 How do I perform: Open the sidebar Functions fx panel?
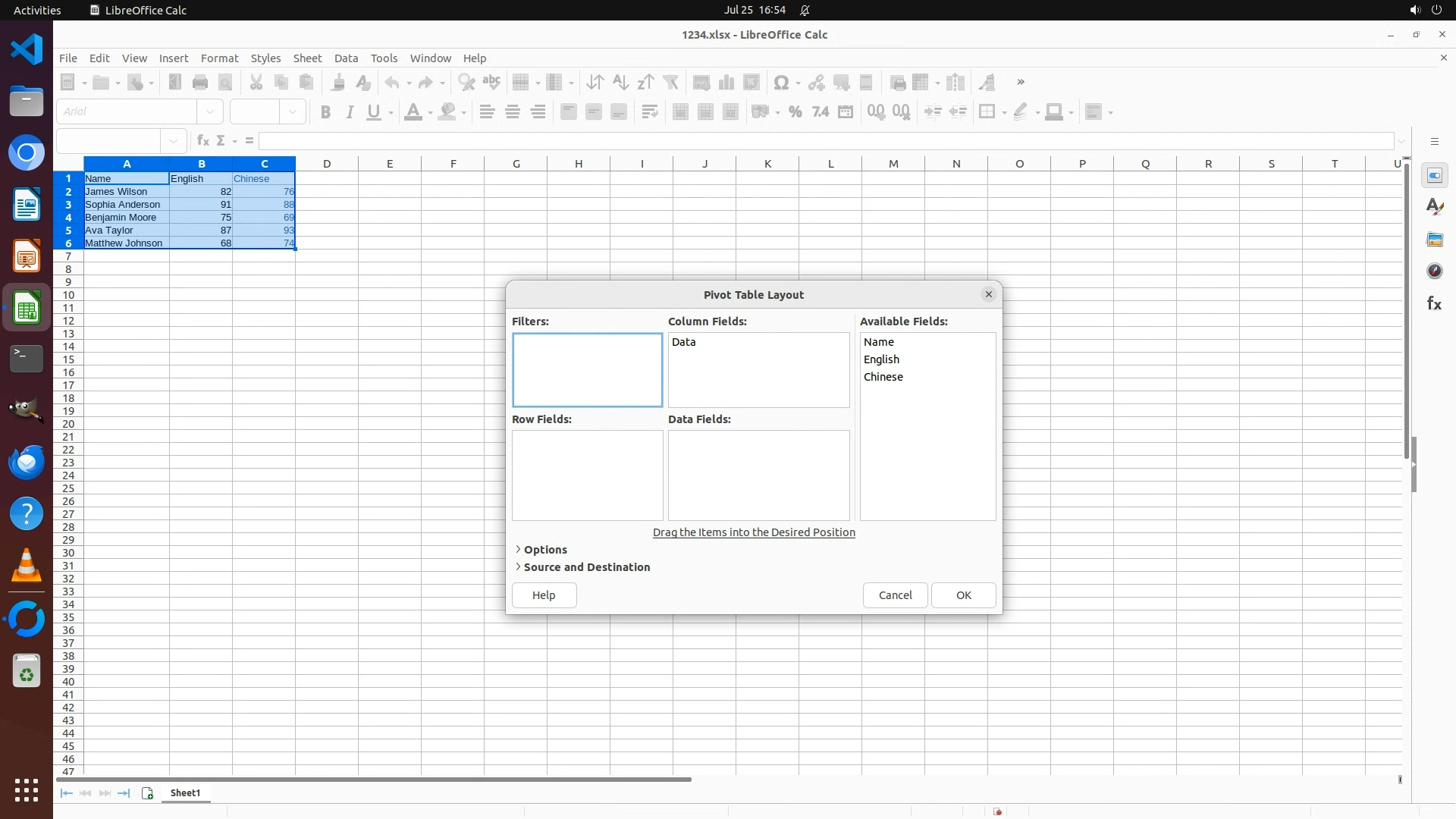point(1434,303)
